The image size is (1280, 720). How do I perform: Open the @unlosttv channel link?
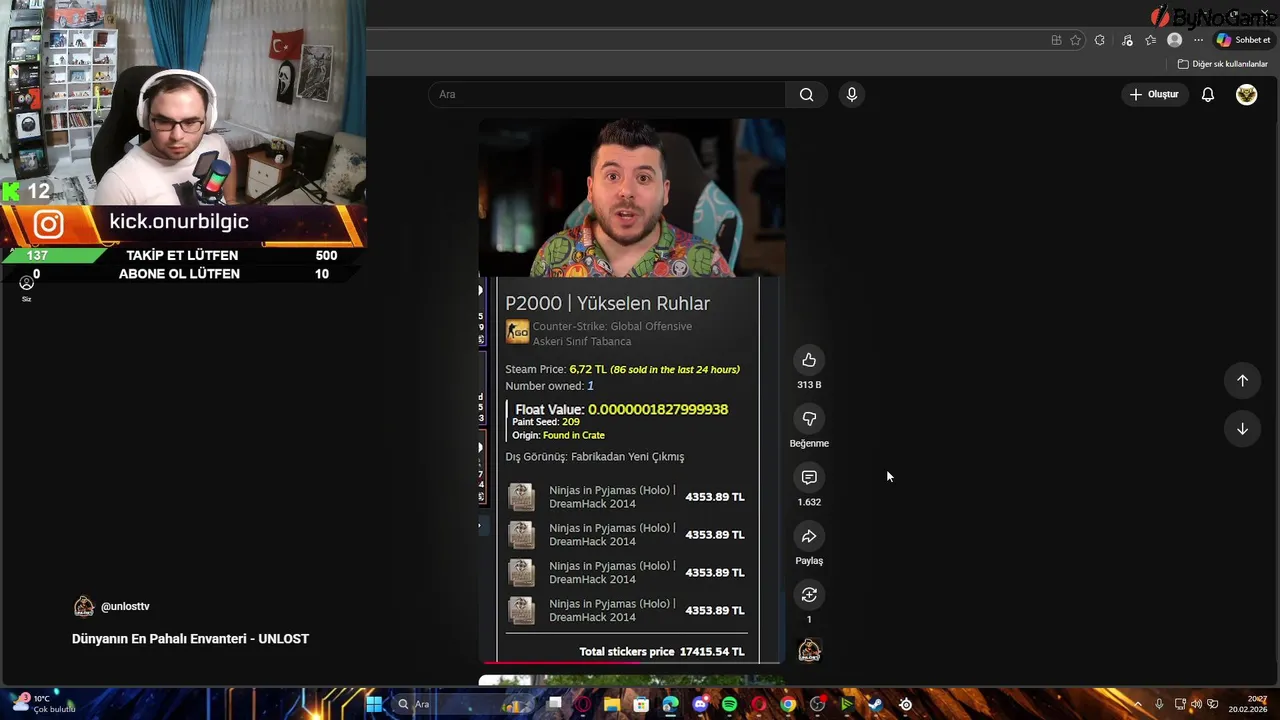pos(125,606)
